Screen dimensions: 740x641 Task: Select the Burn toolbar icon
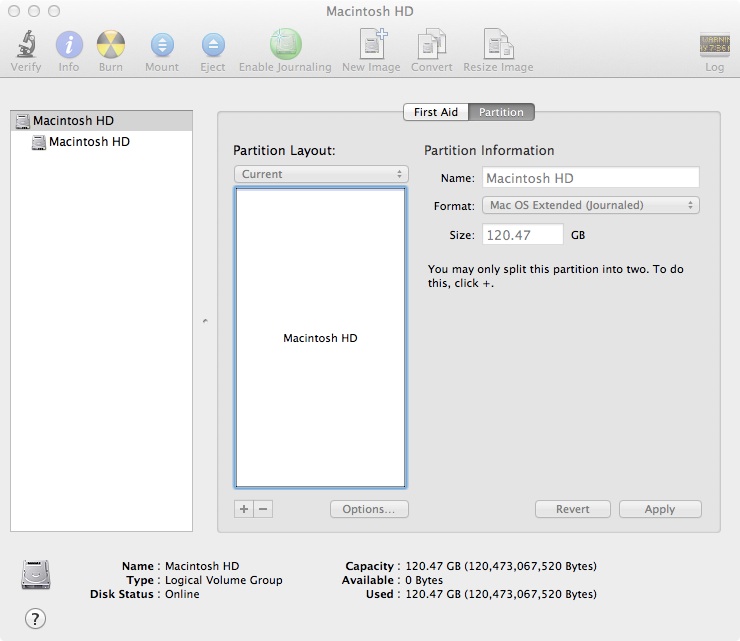tap(111, 44)
